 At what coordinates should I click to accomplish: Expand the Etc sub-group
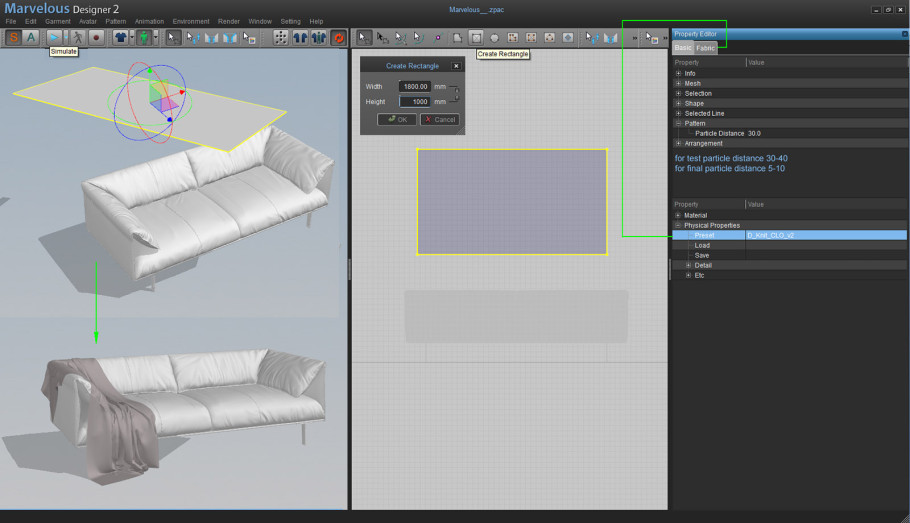[x=689, y=275]
